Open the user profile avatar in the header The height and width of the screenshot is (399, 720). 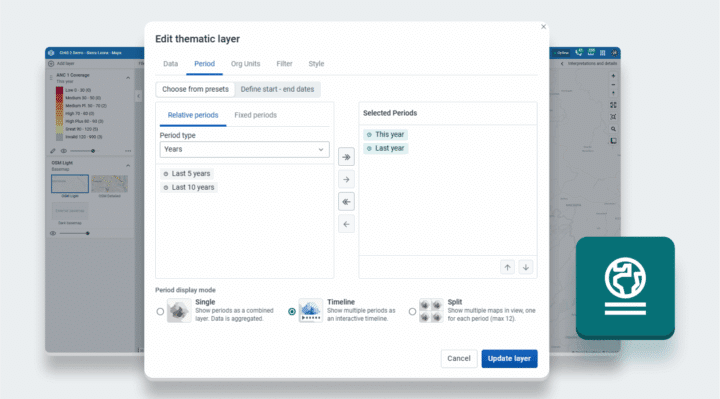click(x=614, y=53)
